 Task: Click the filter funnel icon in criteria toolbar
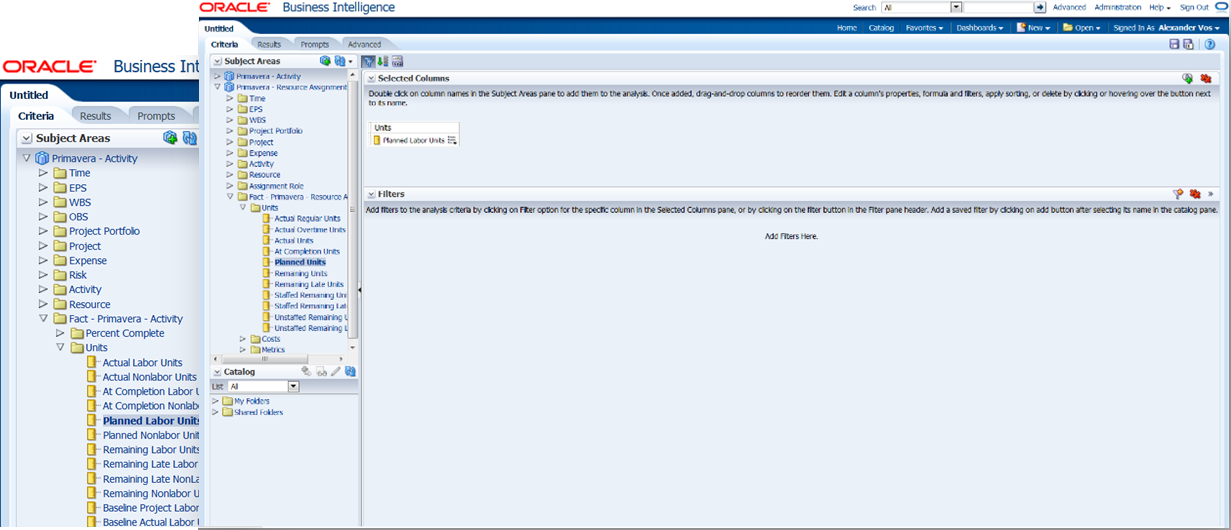tap(368, 61)
